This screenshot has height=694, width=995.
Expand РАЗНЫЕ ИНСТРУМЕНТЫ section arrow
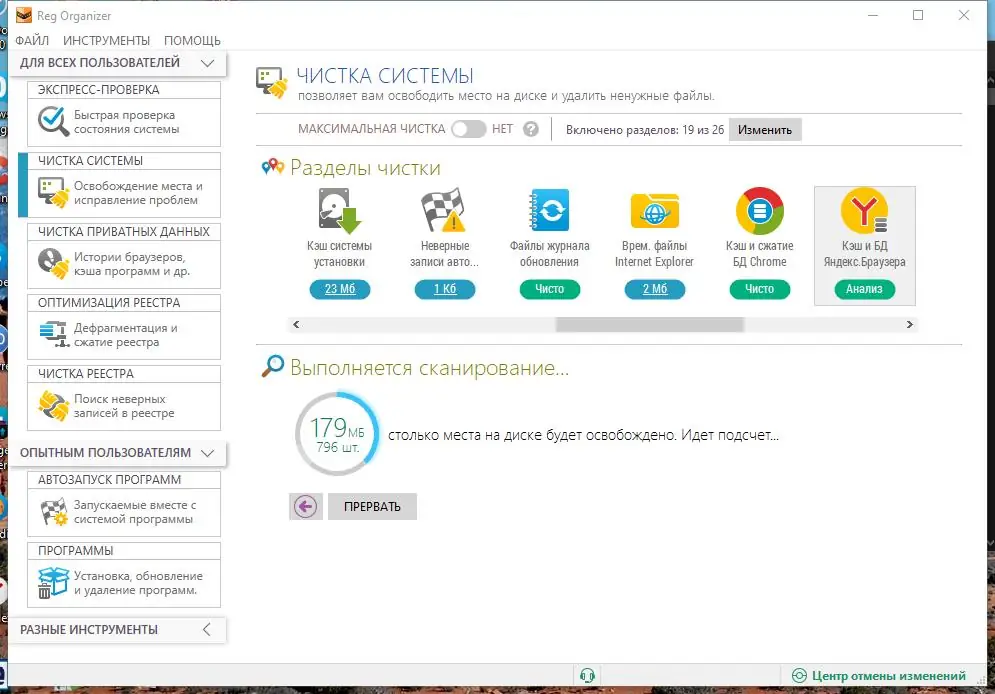point(206,629)
